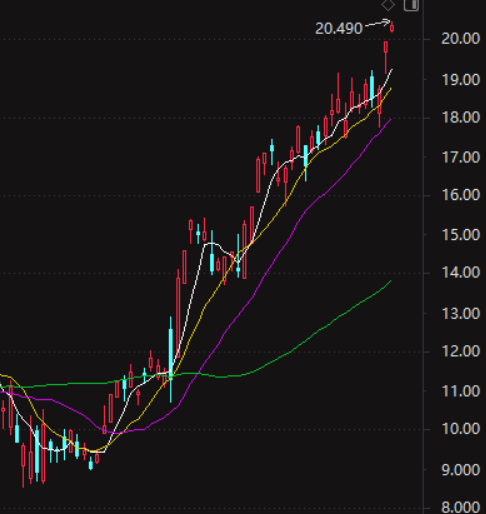
Task: Click the diamond marker icon above chart
Action: (388, 5)
